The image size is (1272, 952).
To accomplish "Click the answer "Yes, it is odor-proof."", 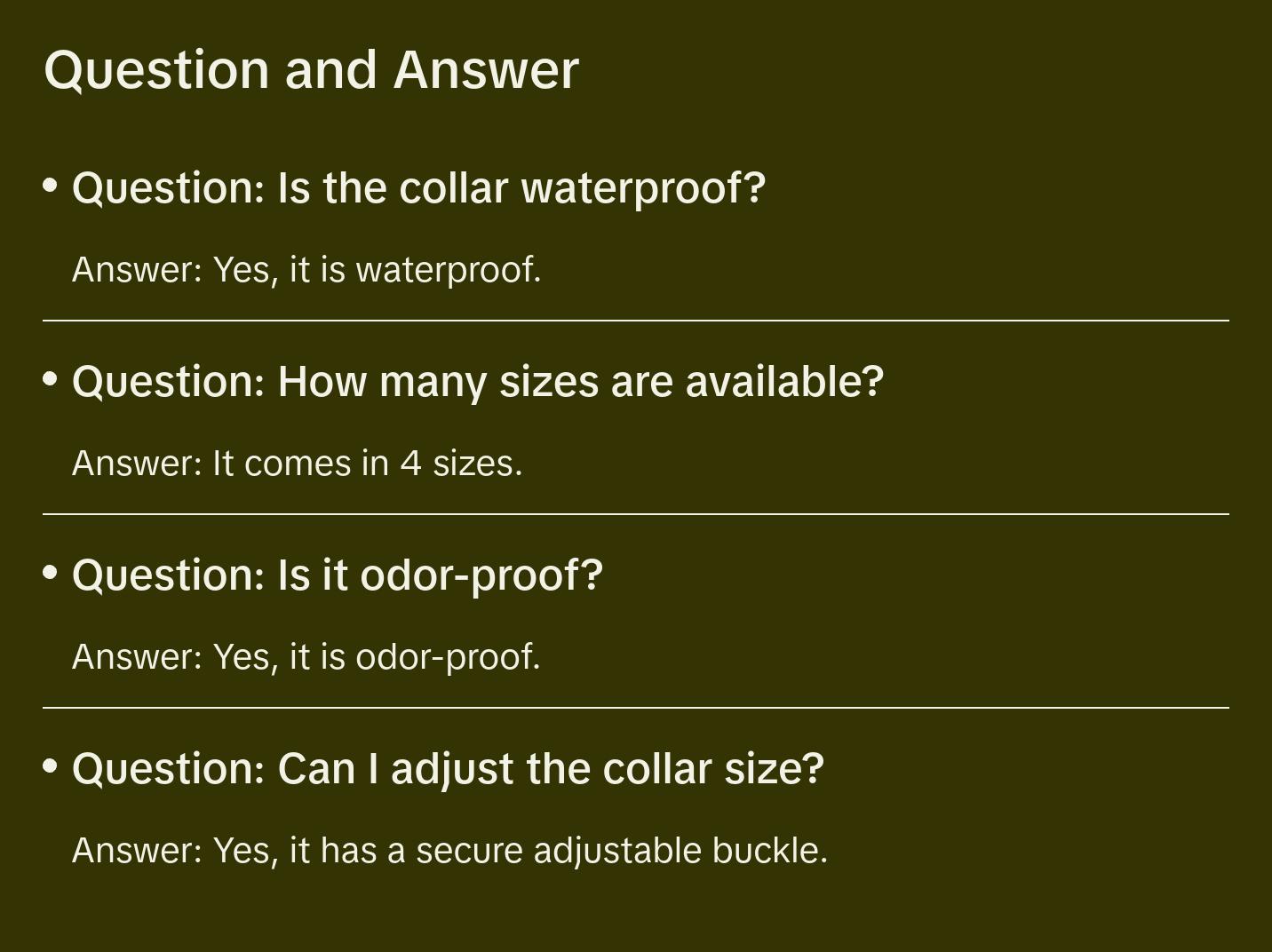I will 306,657.
